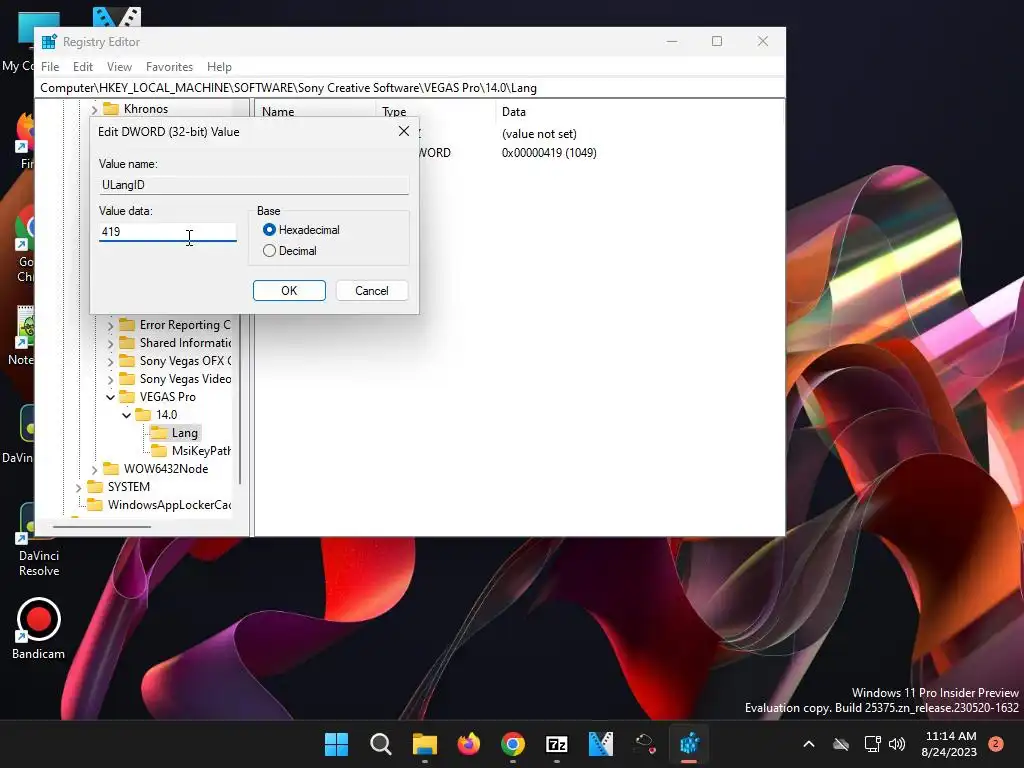This screenshot has width=1024, height=768.
Task: Click the Registry Editor taskbar icon
Action: (x=689, y=744)
